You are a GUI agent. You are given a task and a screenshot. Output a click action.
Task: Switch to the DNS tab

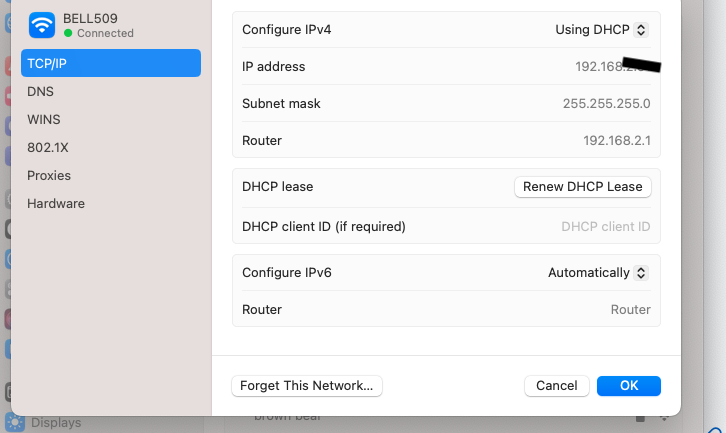(41, 91)
